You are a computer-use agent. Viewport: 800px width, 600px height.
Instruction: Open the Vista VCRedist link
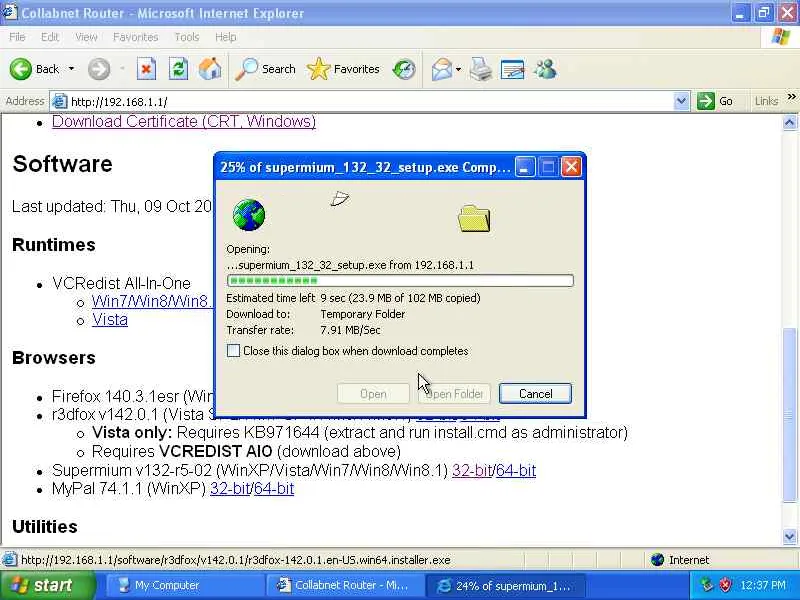point(110,319)
